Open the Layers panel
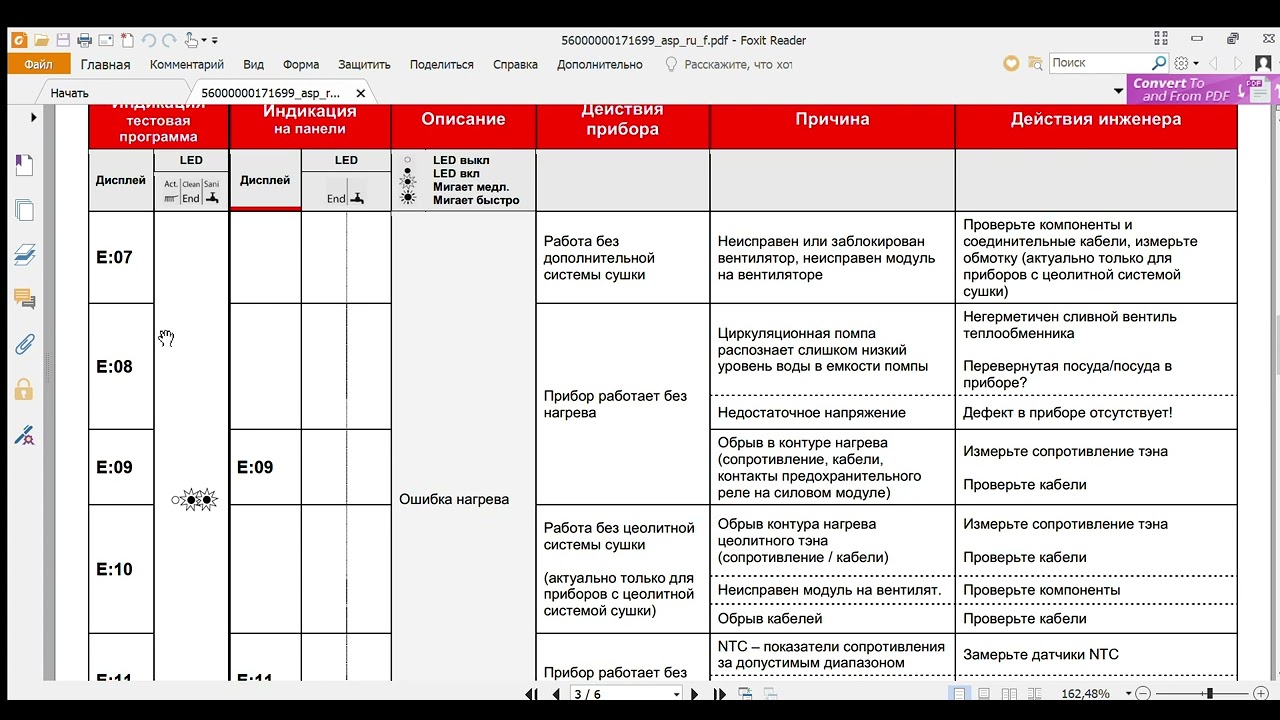The height and width of the screenshot is (720, 1280). [24, 255]
